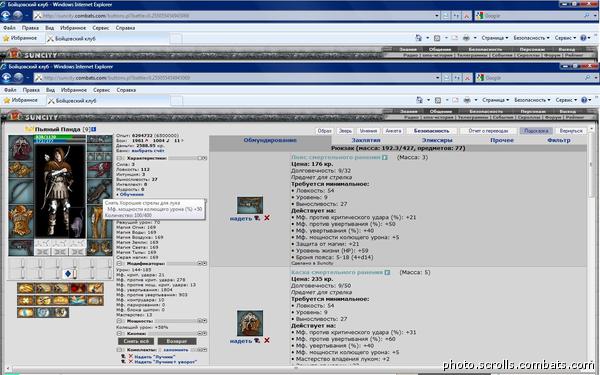Click the arrows slot under the red gloves
The height and width of the screenshot is (375, 600).
pos(99,191)
